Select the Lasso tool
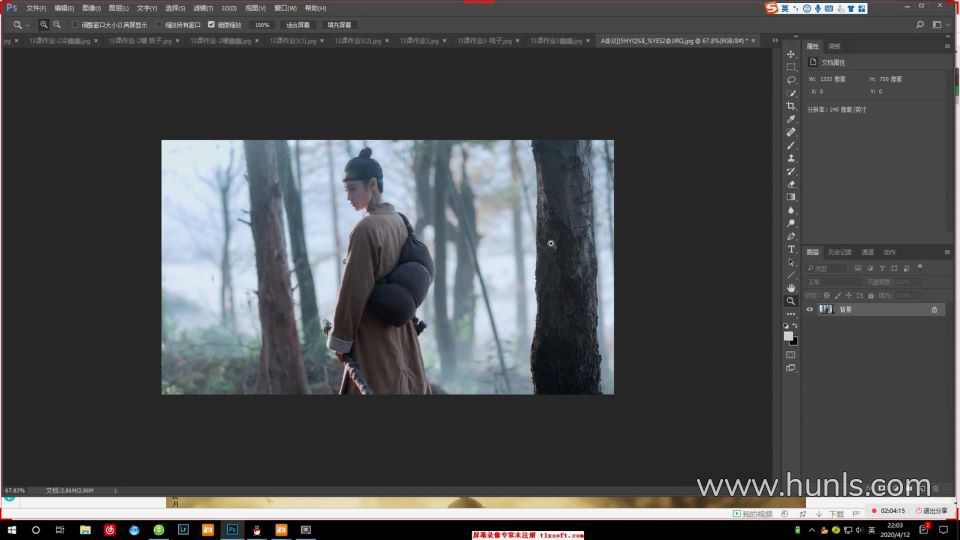The width and height of the screenshot is (960, 540). pyautogui.click(x=791, y=80)
